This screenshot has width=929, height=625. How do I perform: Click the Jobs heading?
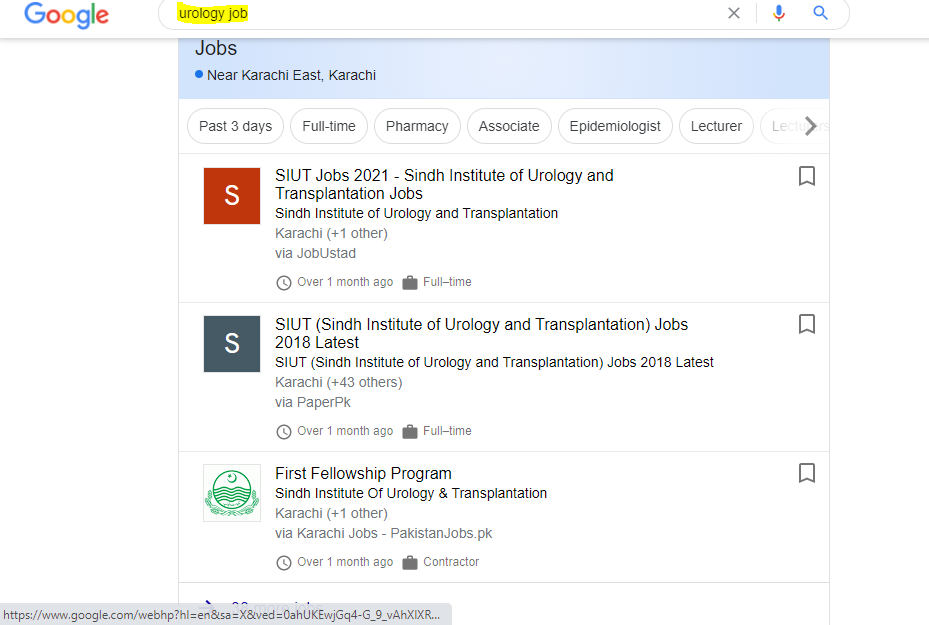[x=216, y=48]
